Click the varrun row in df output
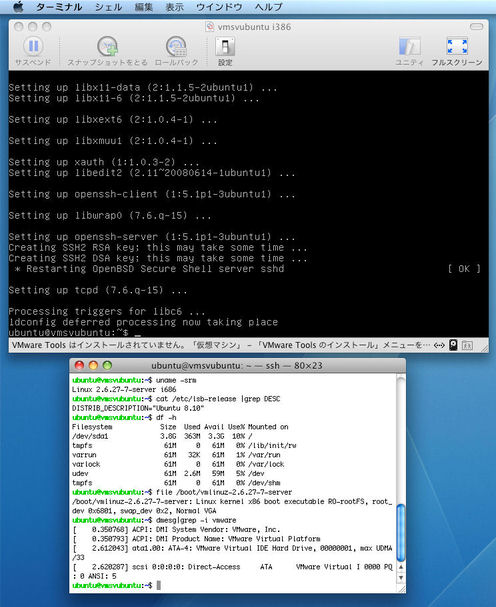496x607 pixels. tap(176, 455)
